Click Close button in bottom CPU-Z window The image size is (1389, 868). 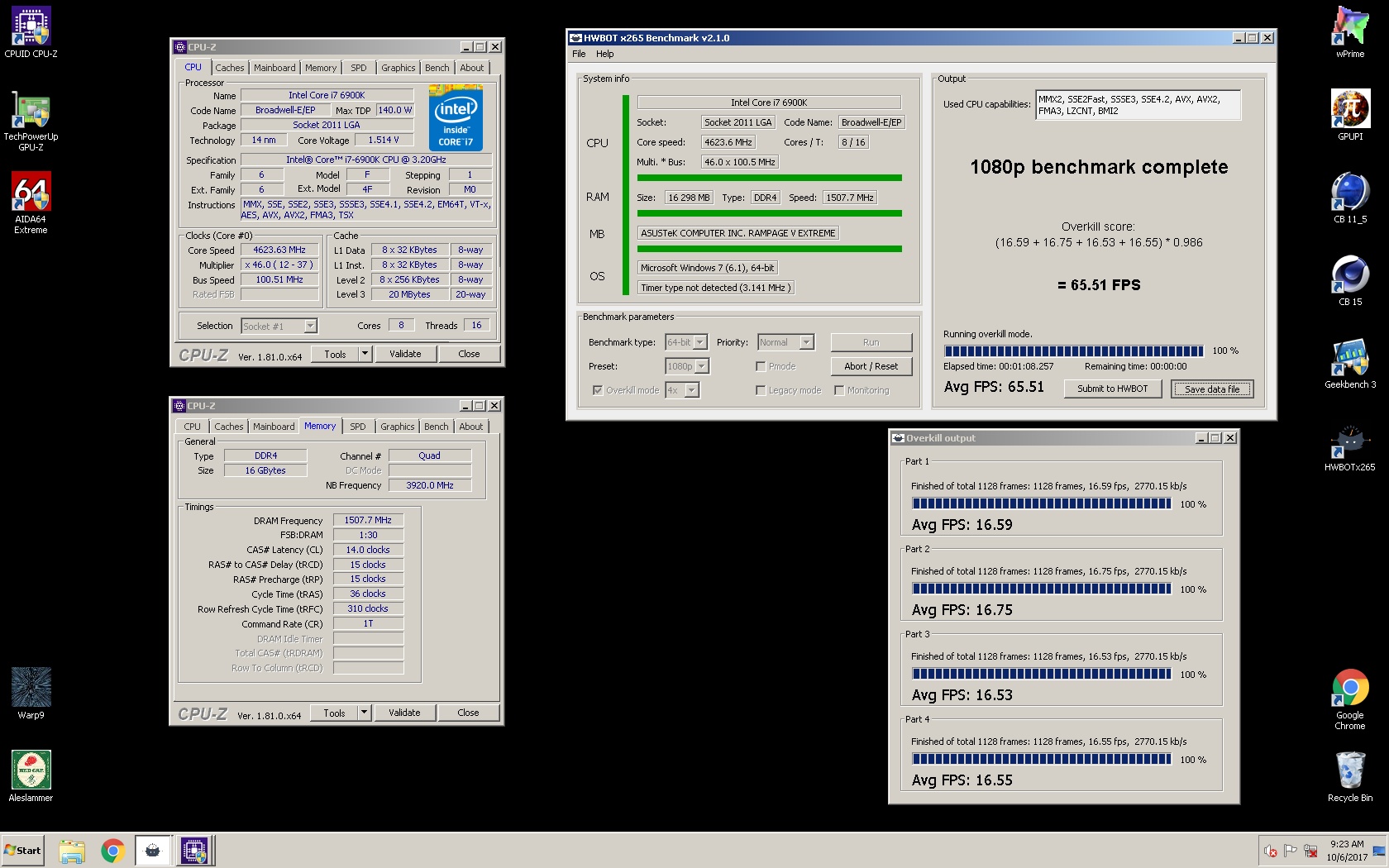[468, 713]
